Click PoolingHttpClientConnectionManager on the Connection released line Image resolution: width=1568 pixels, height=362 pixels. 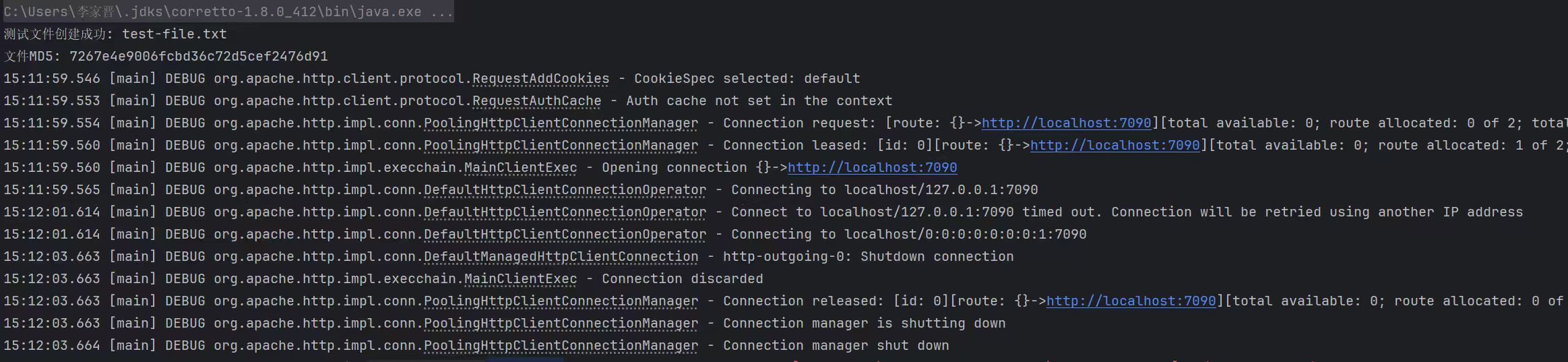click(561, 301)
